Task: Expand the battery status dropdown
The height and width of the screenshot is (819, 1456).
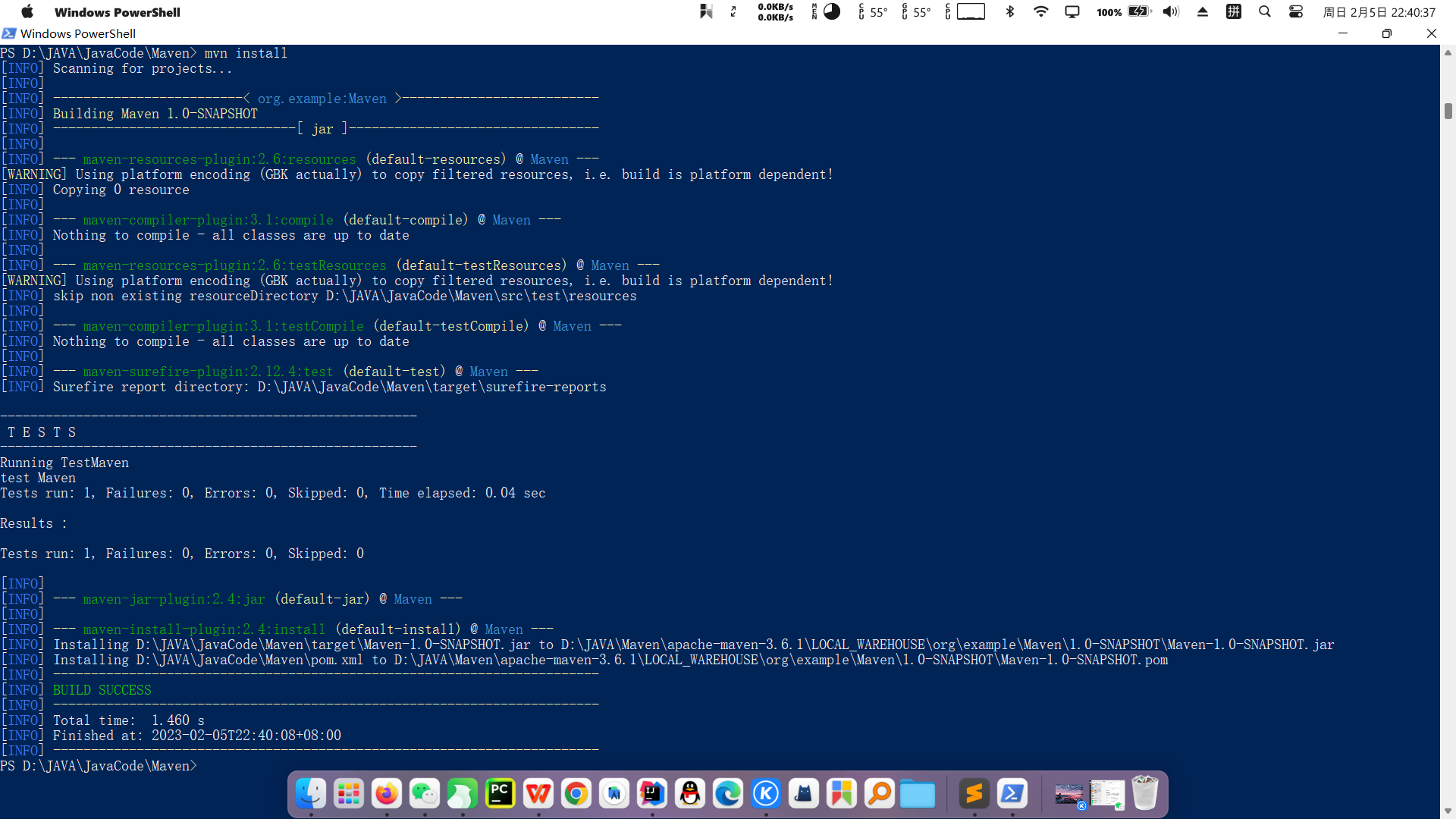Action: coord(1139,11)
